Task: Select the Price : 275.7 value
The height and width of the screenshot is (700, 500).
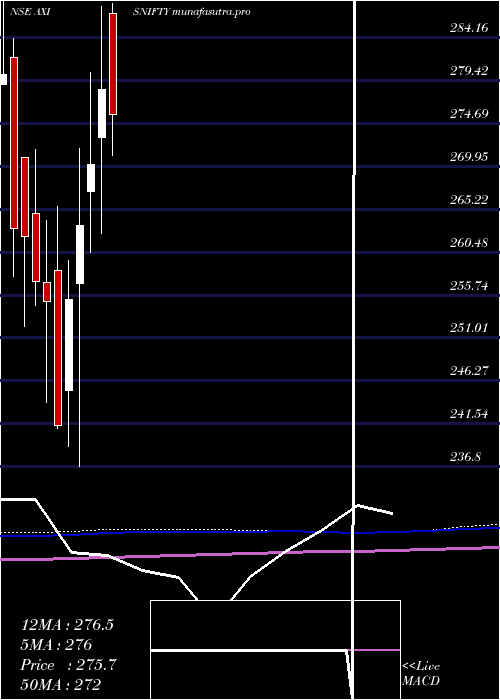Action: tap(68, 665)
